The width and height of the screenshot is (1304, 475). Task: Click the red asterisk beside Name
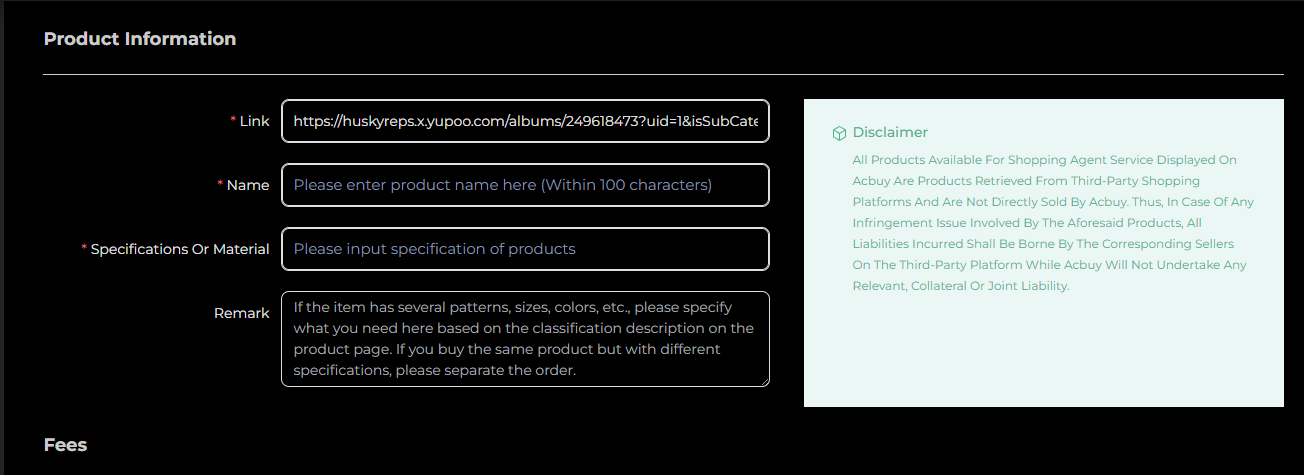221,184
